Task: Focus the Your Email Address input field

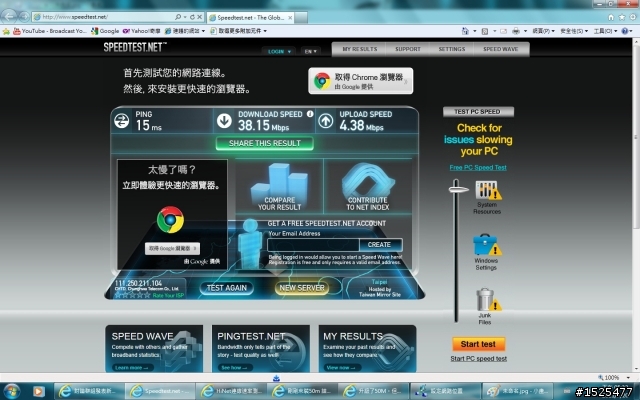Action: point(313,245)
